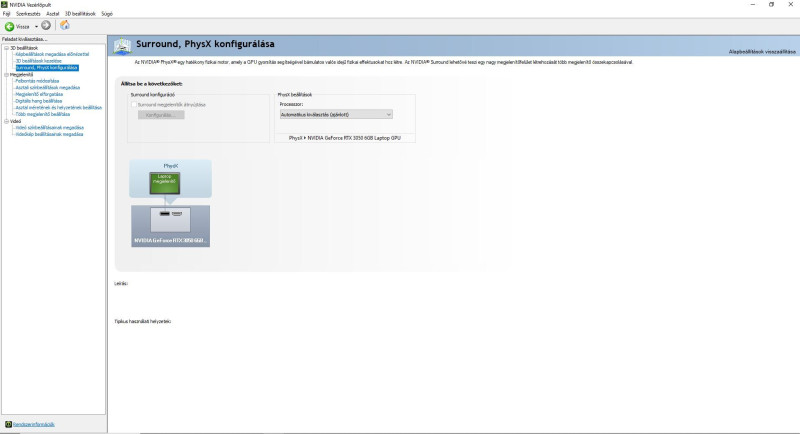Open Képbeállítások megadása előnézettel
Screen dimensions: 800x434
pyautogui.click(x=52, y=54)
